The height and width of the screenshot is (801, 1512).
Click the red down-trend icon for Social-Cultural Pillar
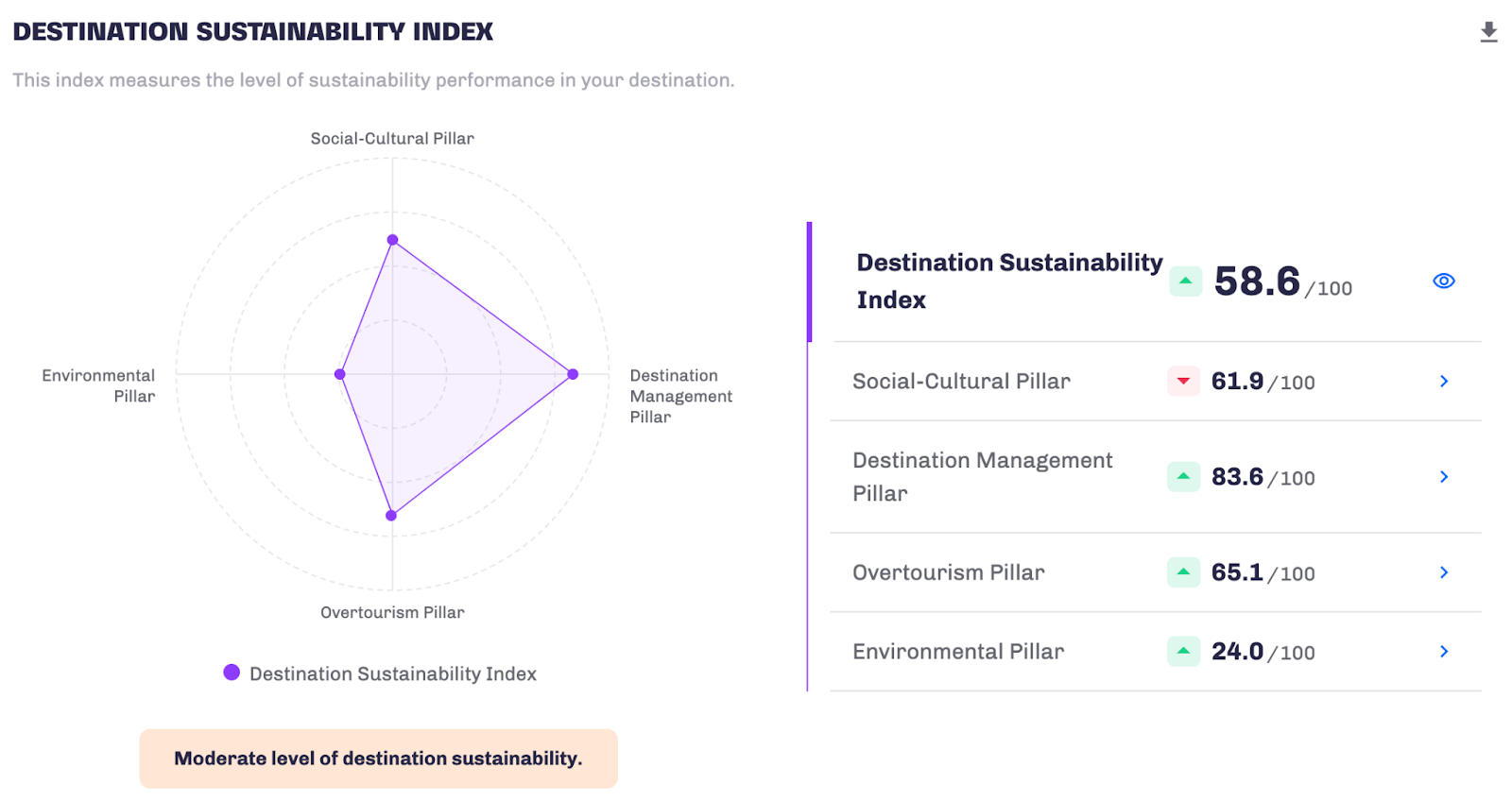(1183, 381)
